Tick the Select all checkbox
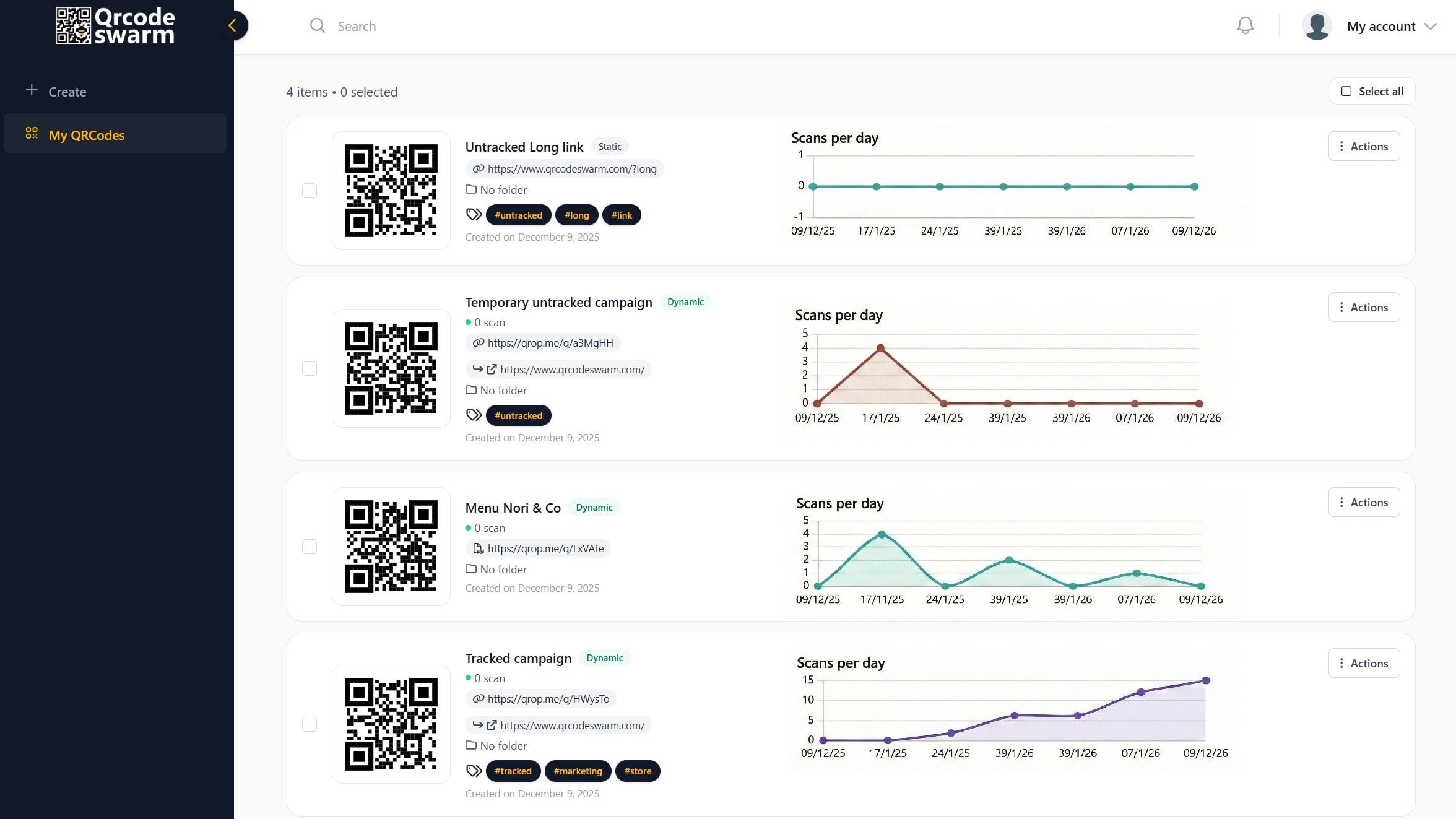The height and width of the screenshot is (819, 1456). [1346, 91]
